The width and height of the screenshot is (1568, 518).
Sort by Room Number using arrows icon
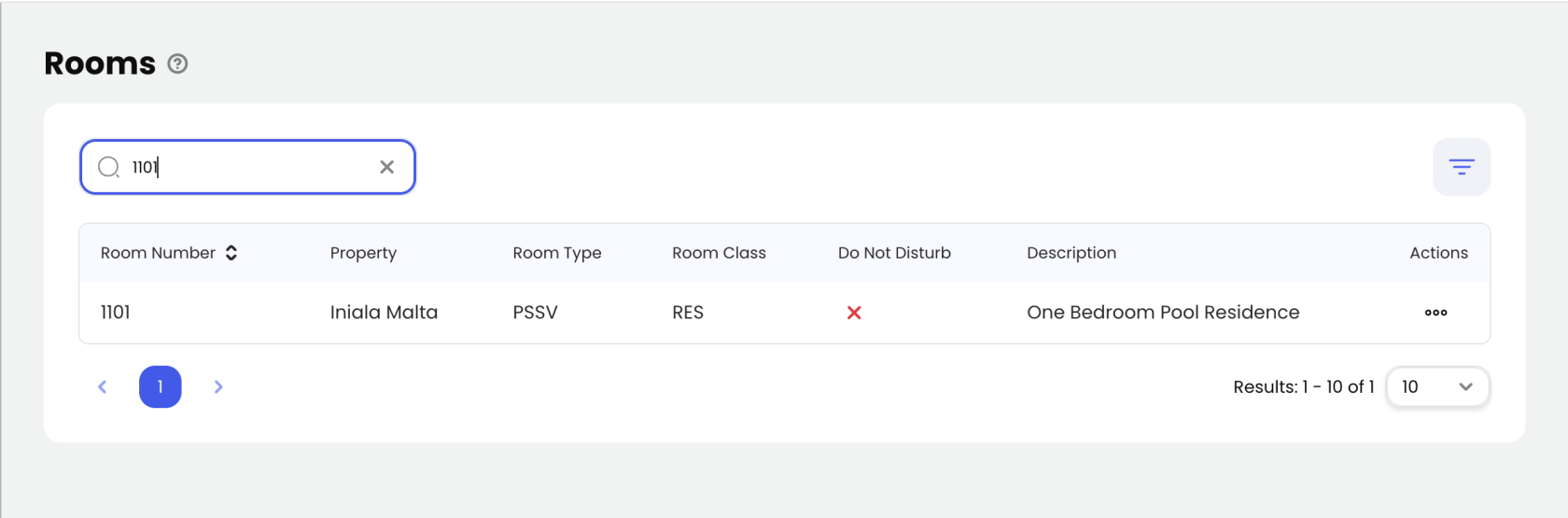(x=231, y=253)
